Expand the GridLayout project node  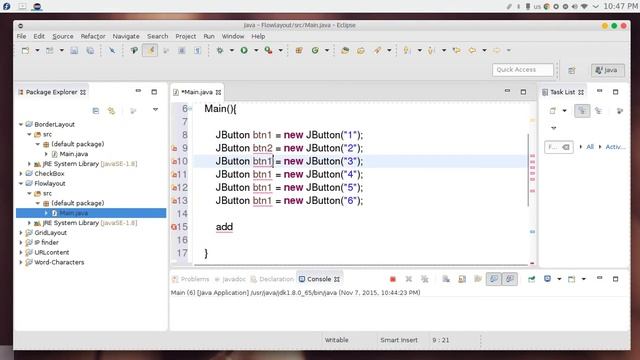coord(21,233)
